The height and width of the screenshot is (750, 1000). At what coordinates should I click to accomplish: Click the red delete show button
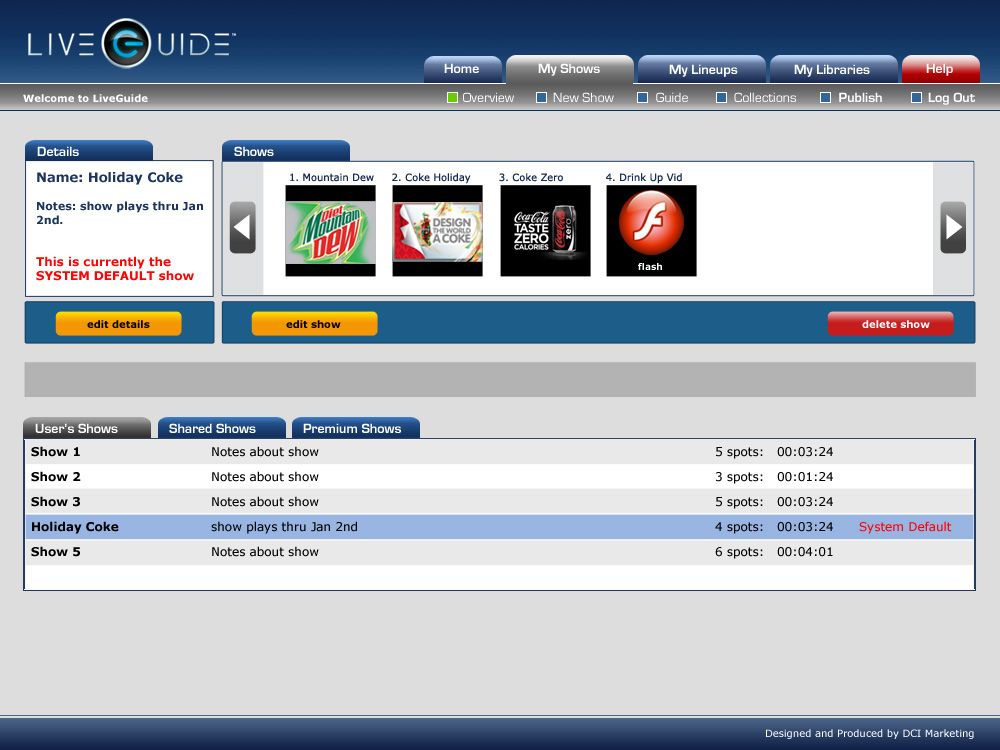890,324
